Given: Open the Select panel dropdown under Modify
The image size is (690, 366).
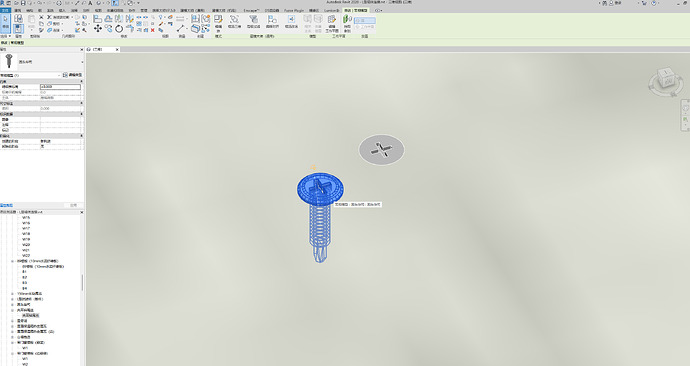Looking at the screenshot, I should coord(5,37).
